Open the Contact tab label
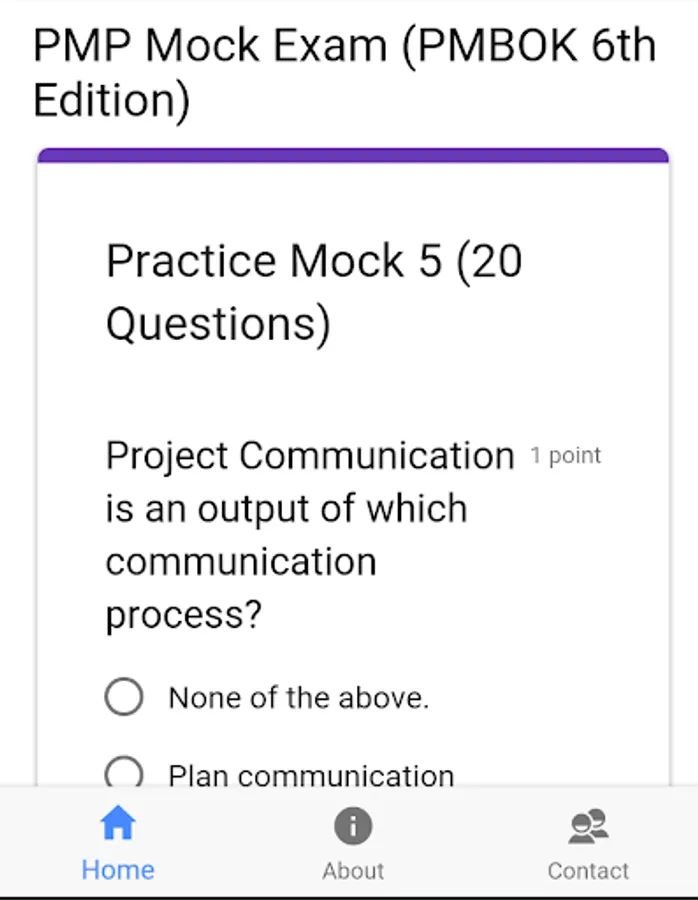This screenshot has width=698, height=900. click(x=588, y=871)
